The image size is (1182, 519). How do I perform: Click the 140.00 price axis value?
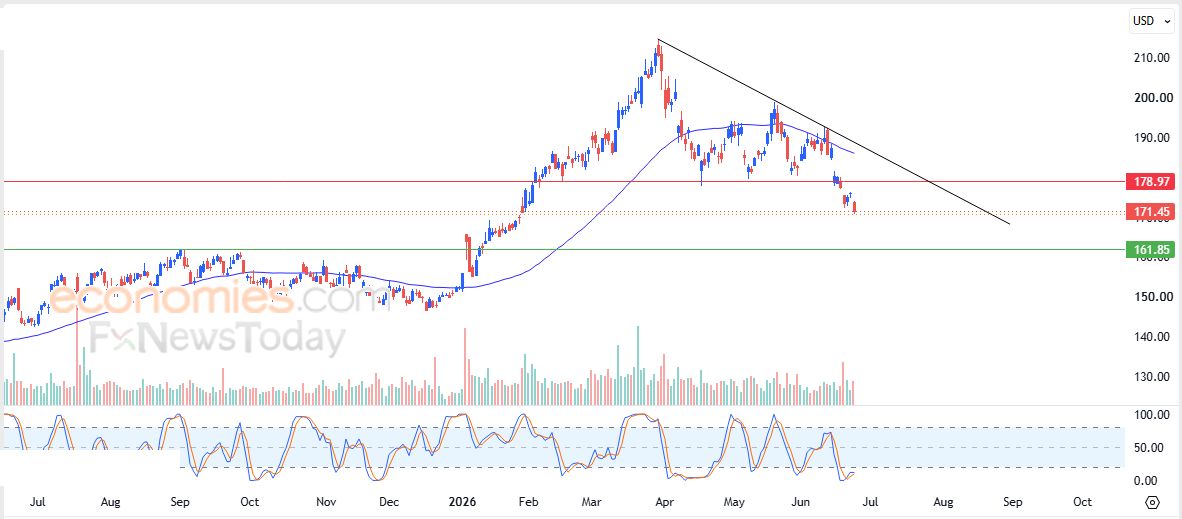1153,336
